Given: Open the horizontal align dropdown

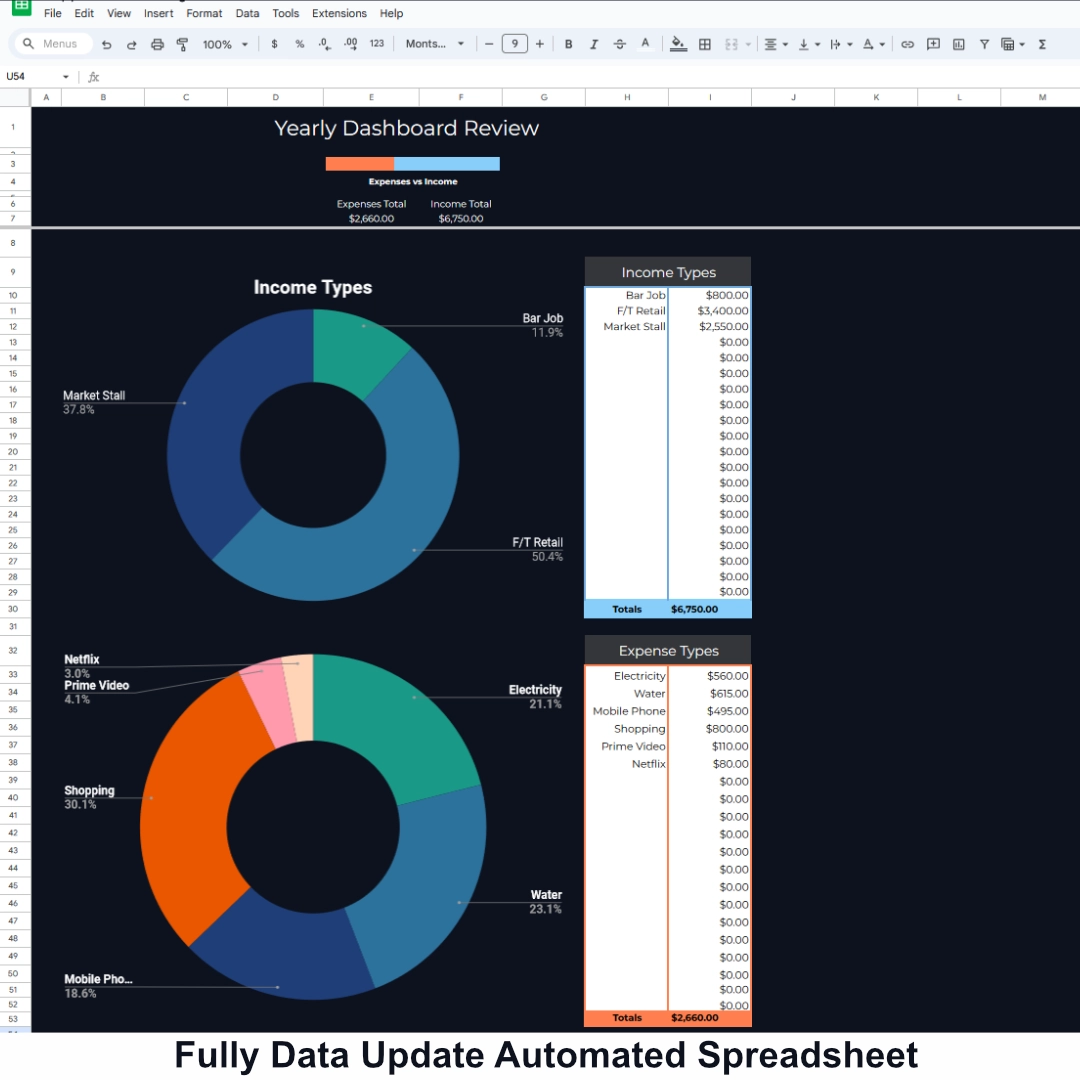Looking at the screenshot, I should pos(776,44).
